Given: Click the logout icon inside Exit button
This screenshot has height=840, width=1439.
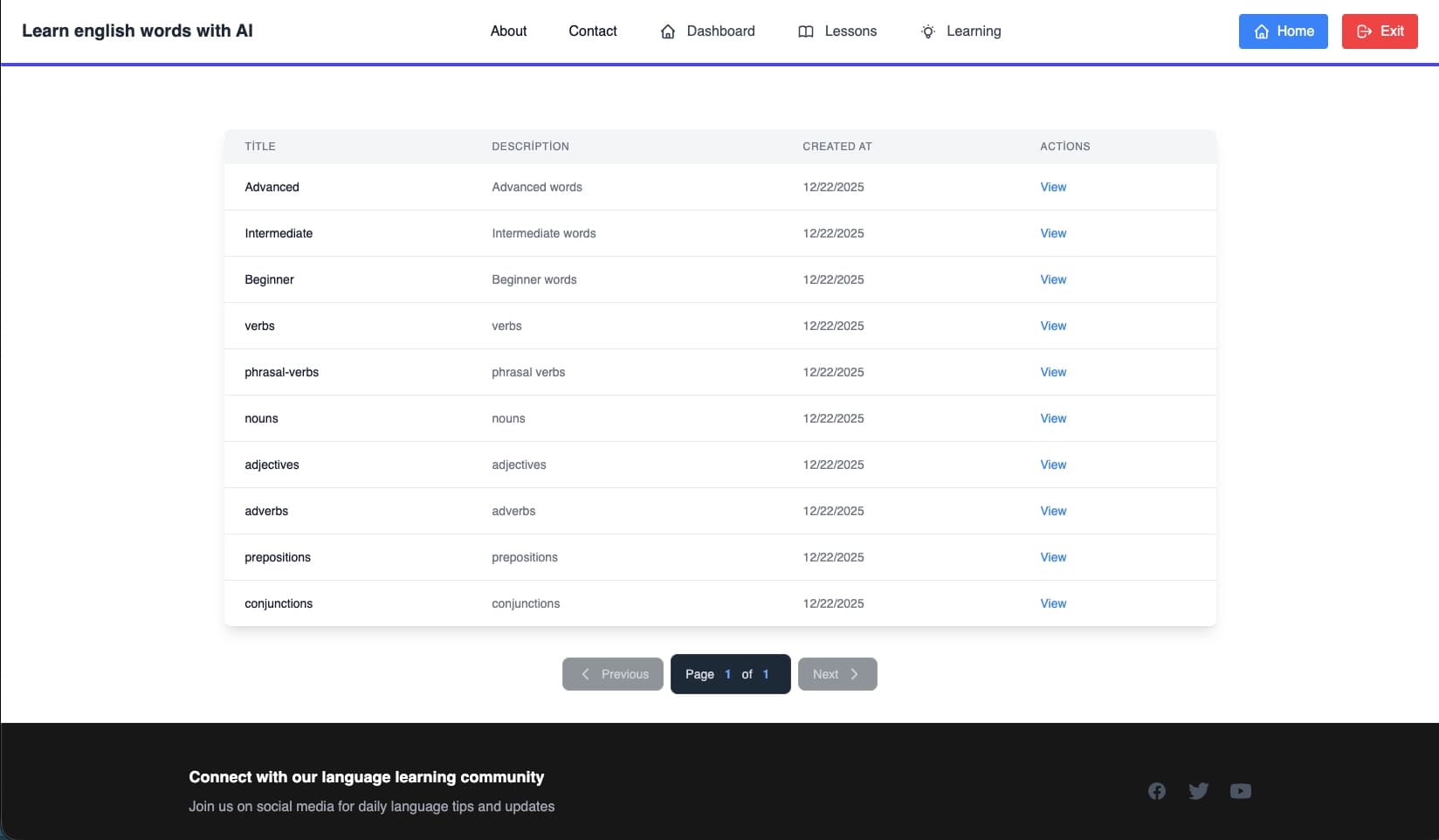Looking at the screenshot, I should tap(1362, 31).
